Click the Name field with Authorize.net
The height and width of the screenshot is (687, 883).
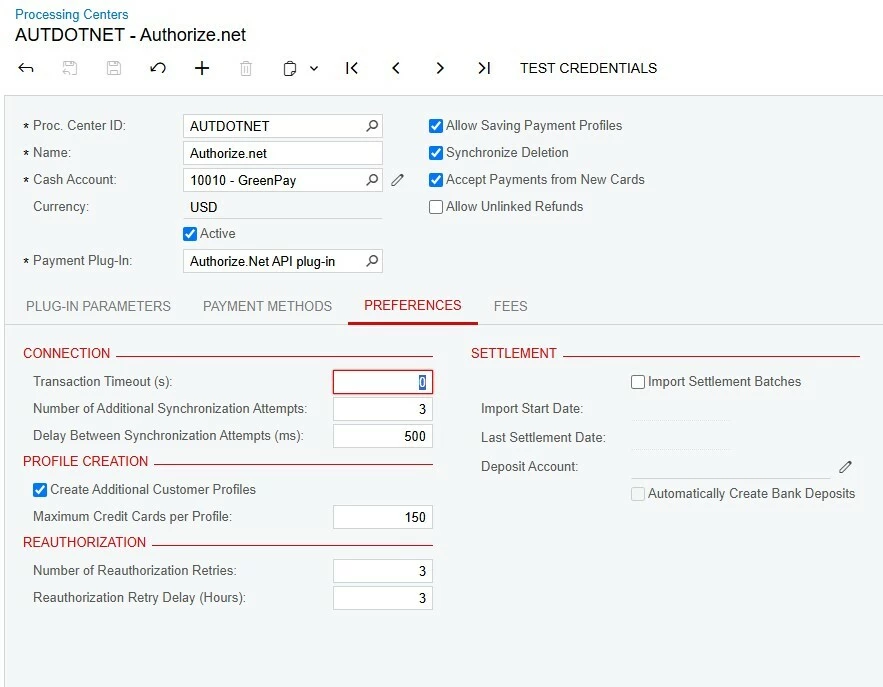coord(283,153)
